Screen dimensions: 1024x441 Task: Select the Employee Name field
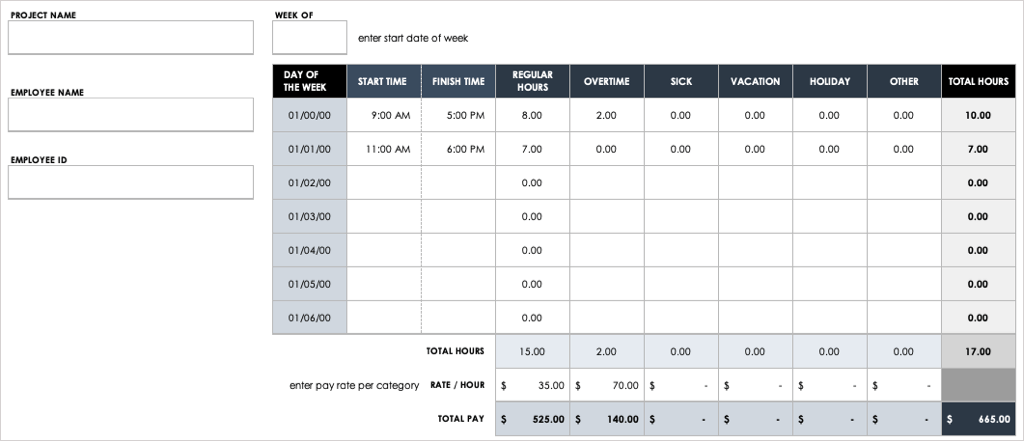(x=130, y=114)
